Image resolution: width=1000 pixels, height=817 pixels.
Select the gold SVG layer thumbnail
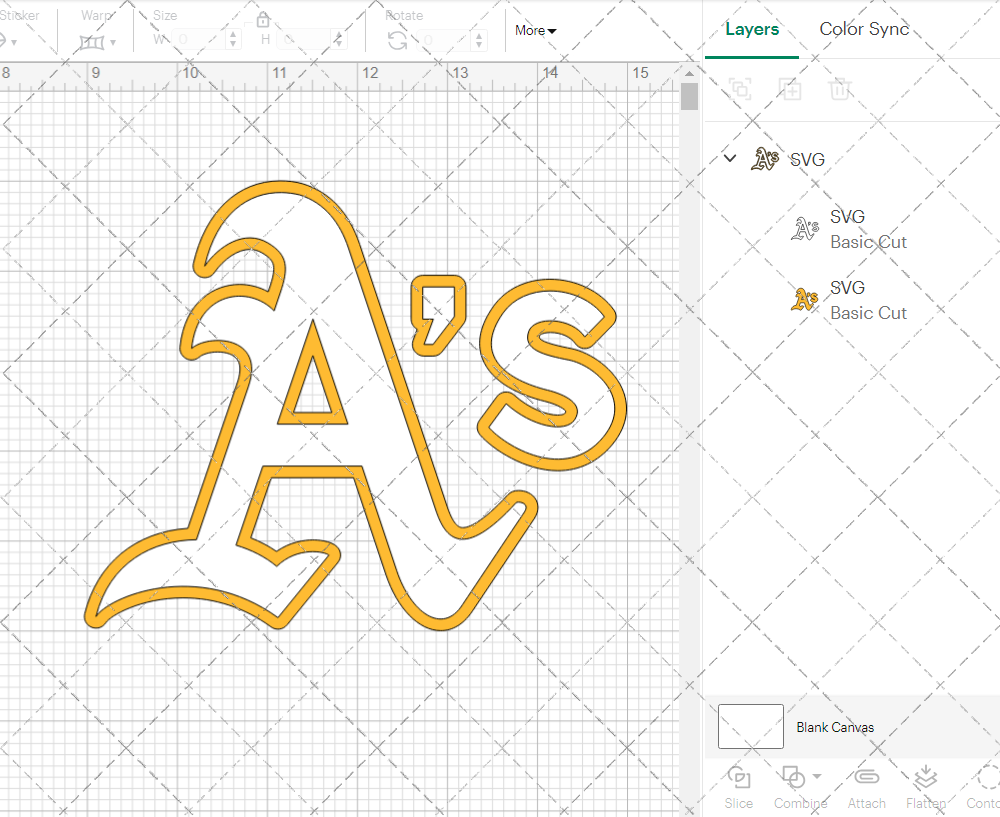click(x=805, y=299)
